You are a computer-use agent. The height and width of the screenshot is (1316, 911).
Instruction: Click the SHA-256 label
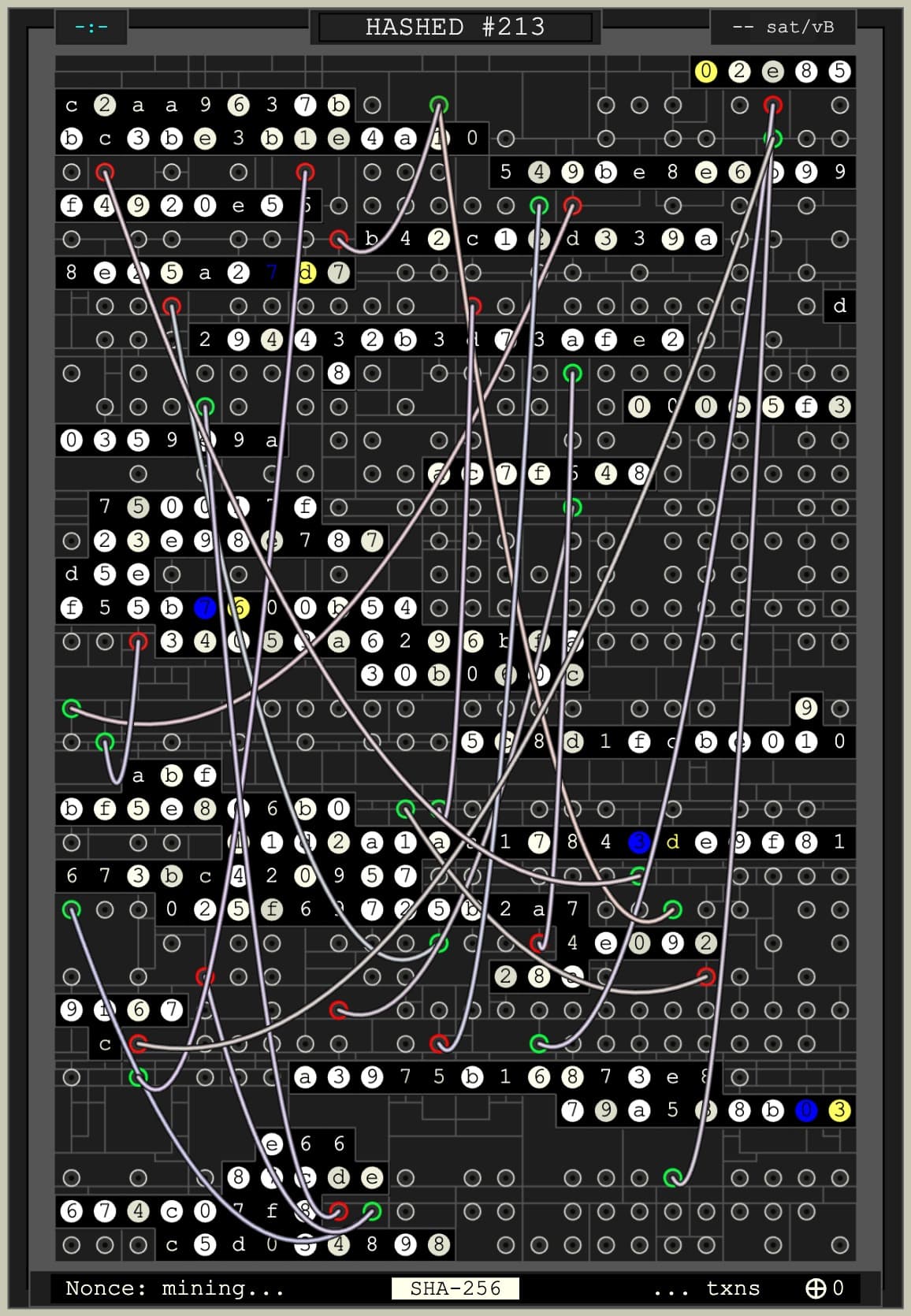click(x=455, y=1288)
